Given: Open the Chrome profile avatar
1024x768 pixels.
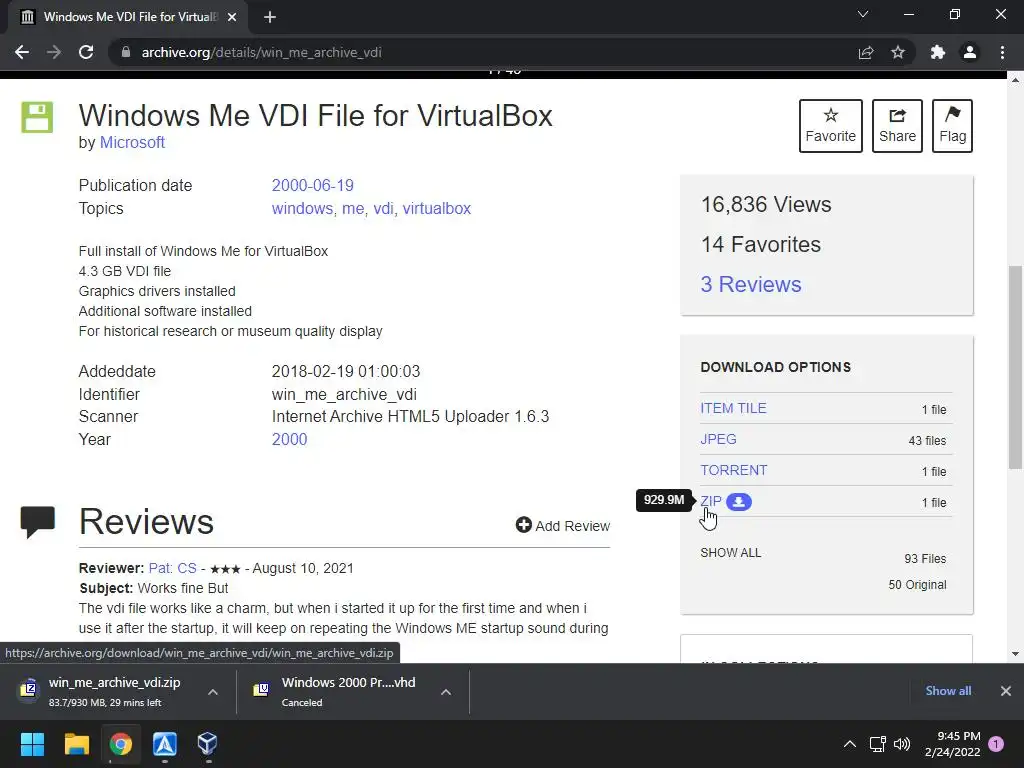Looking at the screenshot, I should 970,52.
